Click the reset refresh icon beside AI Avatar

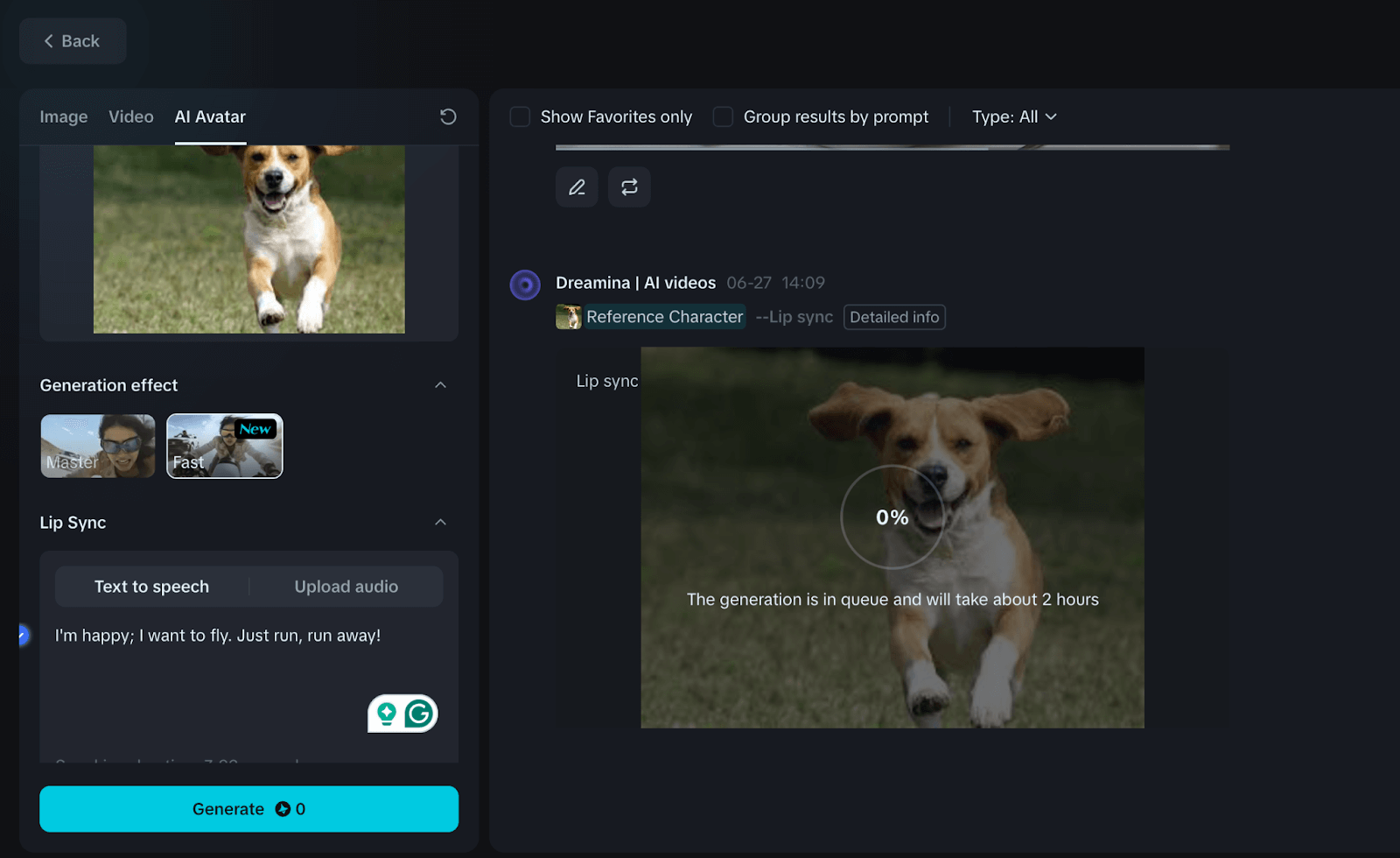click(x=448, y=116)
